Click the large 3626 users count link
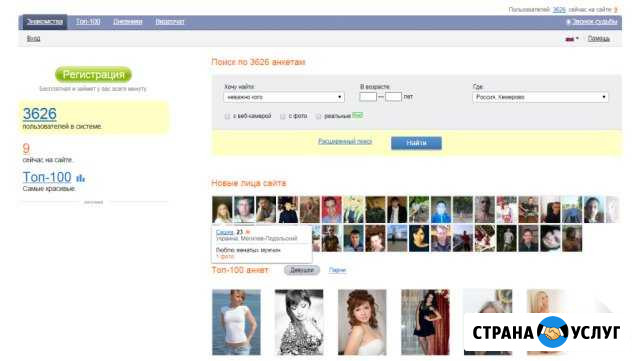The width and height of the screenshot is (640, 361). pyautogui.click(x=40, y=114)
